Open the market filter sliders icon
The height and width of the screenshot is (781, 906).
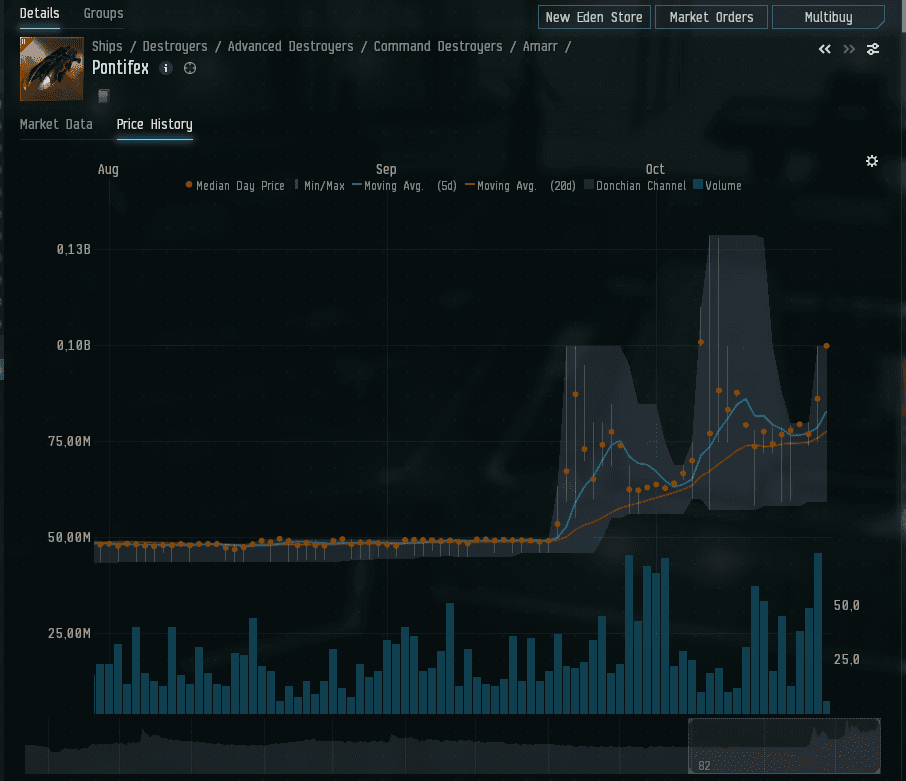coord(873,49)
